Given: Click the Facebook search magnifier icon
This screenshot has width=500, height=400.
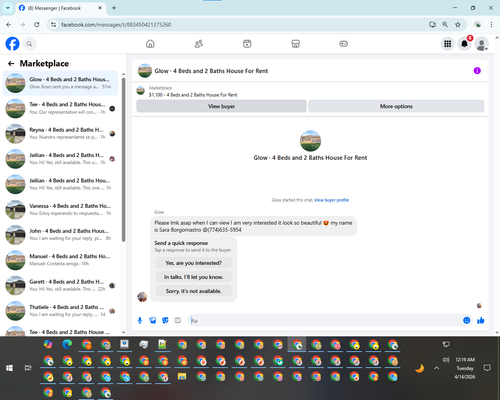Looking at the screenshot, I should point(29,44).
